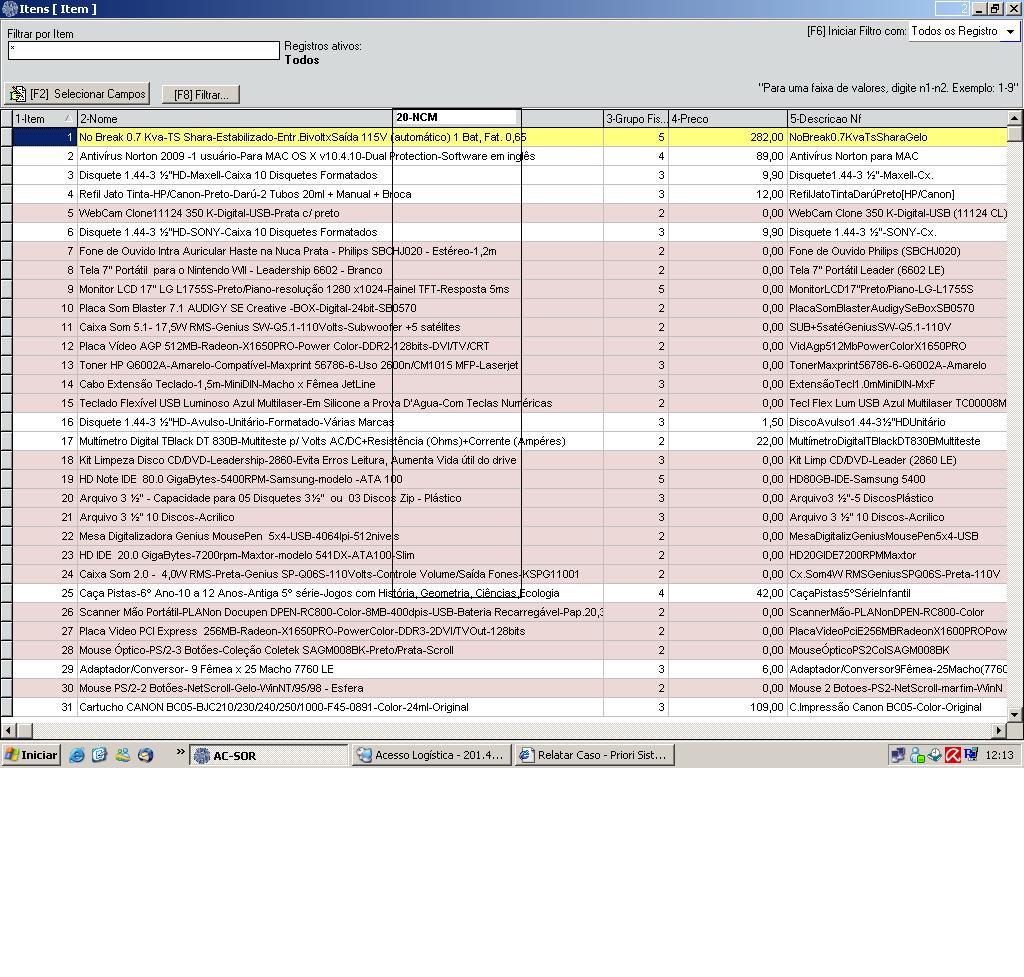
Task: Click the horizontal scrollbar left arrow
Action: [x=8, y=730]
